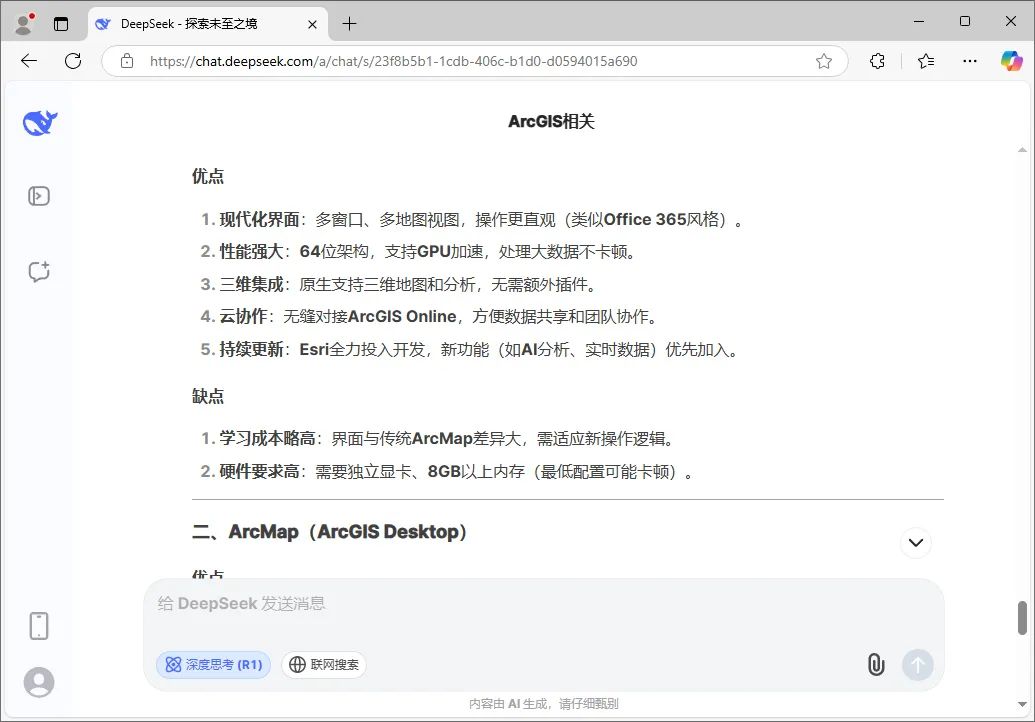Open a new browser tab with plus
The height and width of the screenshot is (722, 1035).
click(x=349, y=23)
